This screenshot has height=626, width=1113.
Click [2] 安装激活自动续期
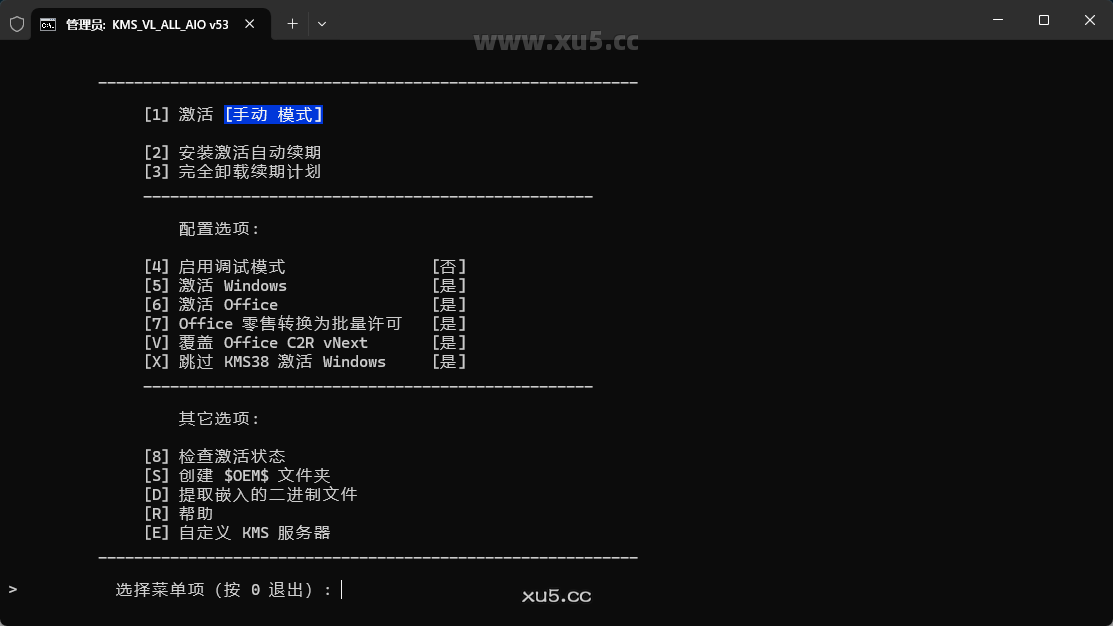(230, 152)
